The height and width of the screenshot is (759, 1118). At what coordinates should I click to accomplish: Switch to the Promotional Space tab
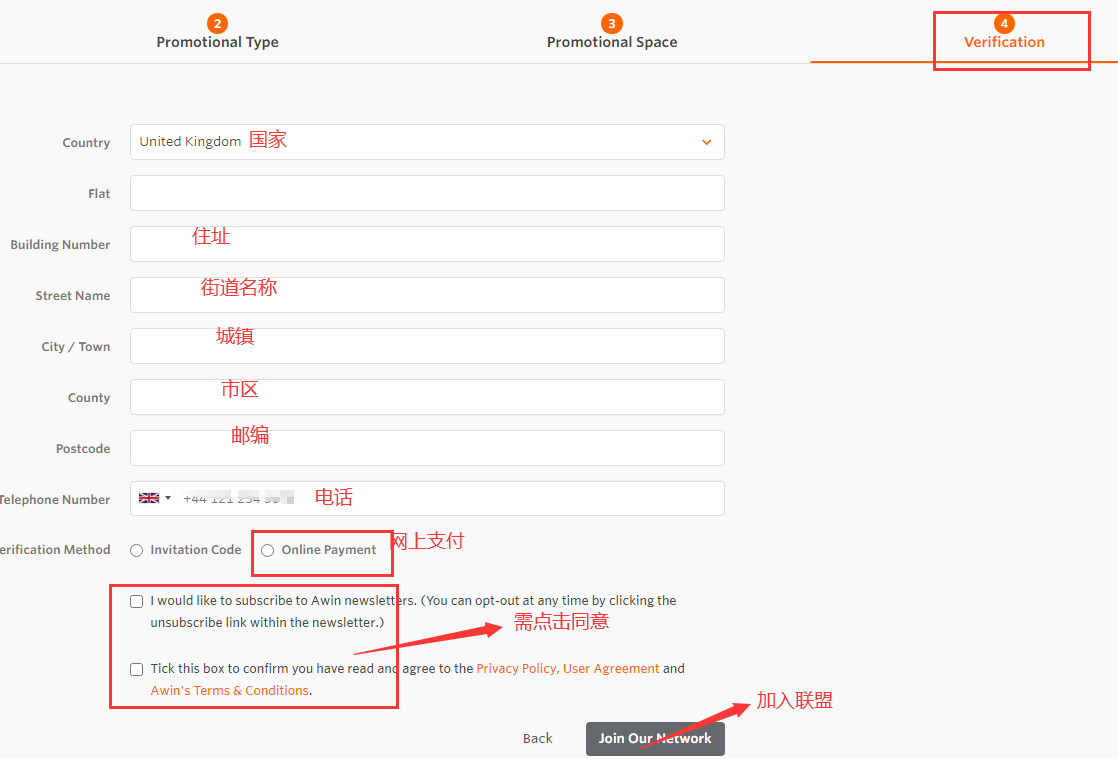pos(612,42)
